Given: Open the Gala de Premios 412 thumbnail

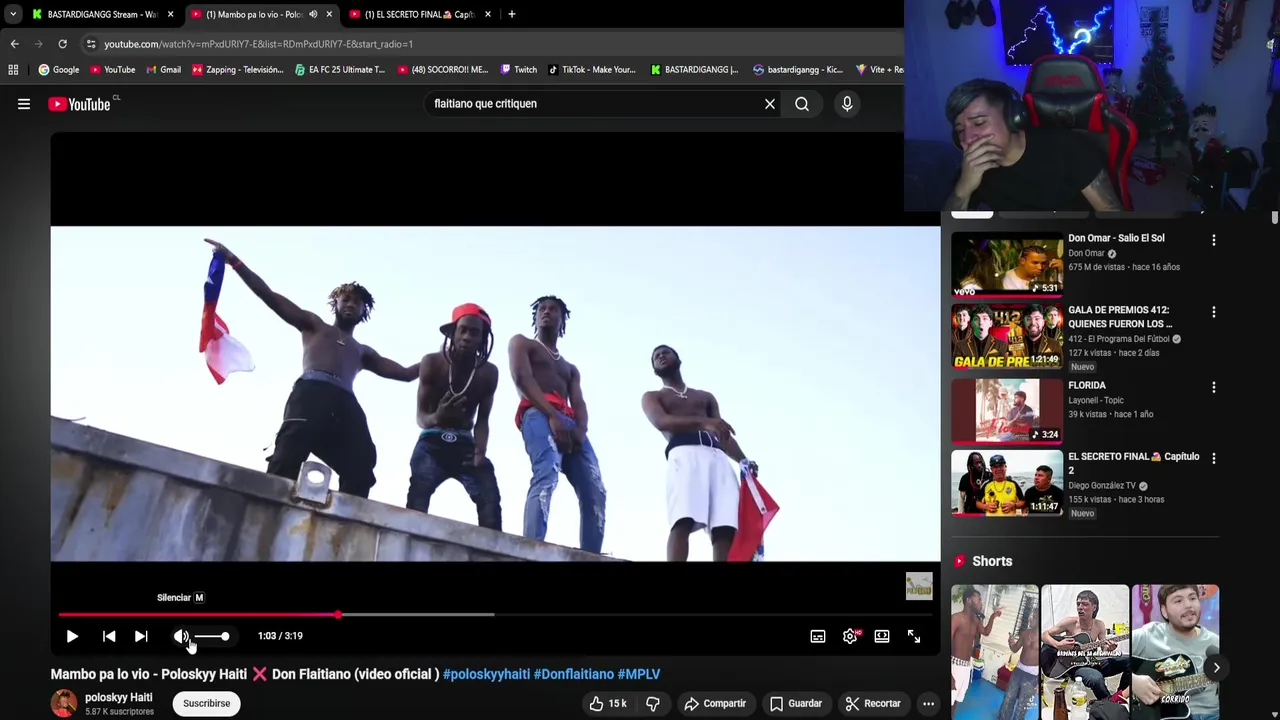Looking at the screenshot, I should (x=1007, y=337).
